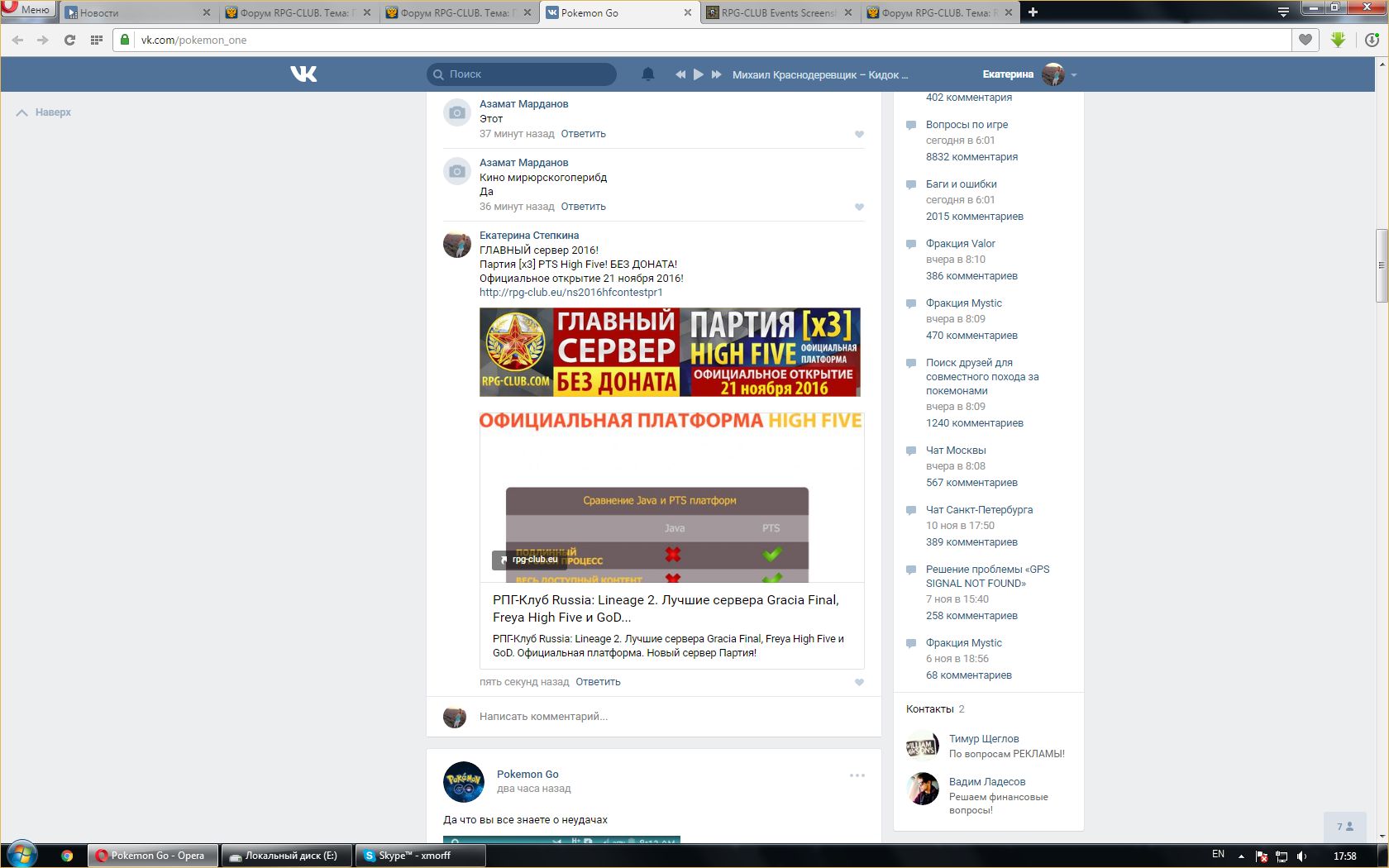Click the Екатерина profile avatar in header
This screenshot has width=1389, height=868.
point(1053,74)
